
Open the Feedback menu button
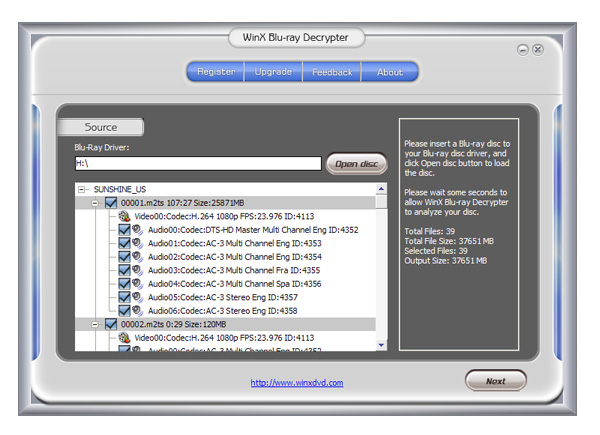pos(332,72)
